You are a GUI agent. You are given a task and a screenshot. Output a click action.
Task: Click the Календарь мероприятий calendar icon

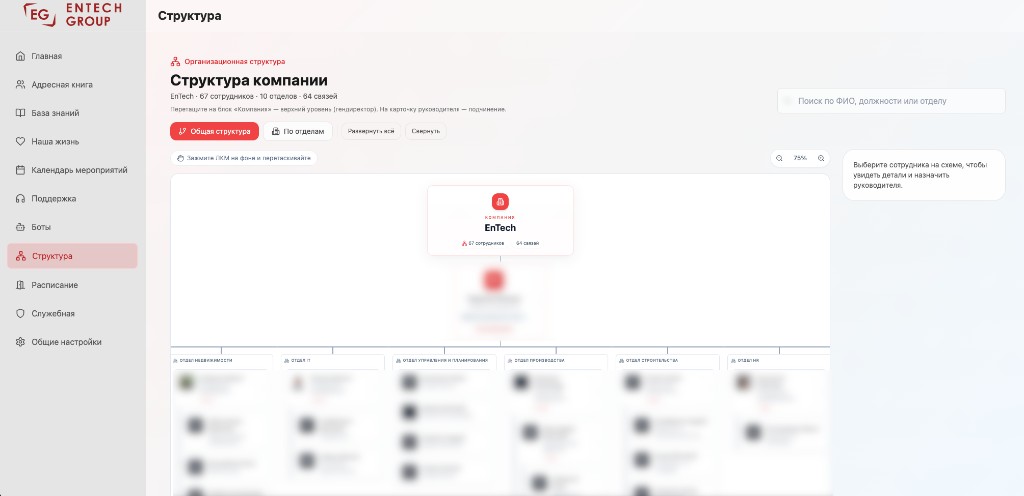pyautogui.click(x=20, y=170)
